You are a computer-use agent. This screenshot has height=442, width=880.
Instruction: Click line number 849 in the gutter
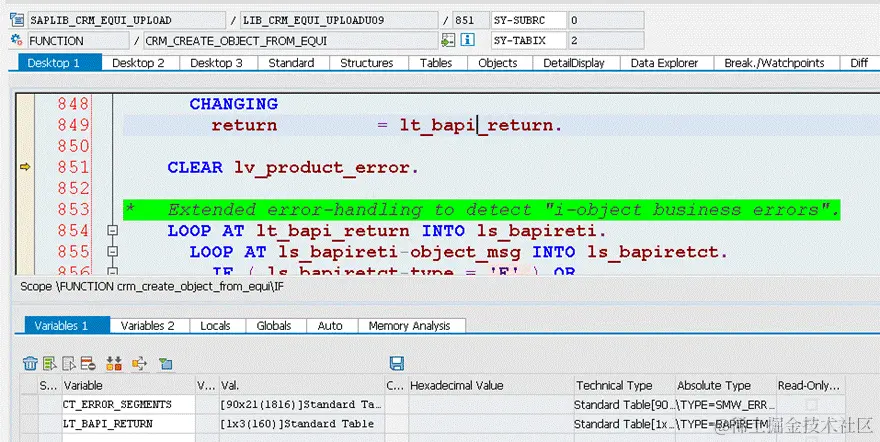73,125
